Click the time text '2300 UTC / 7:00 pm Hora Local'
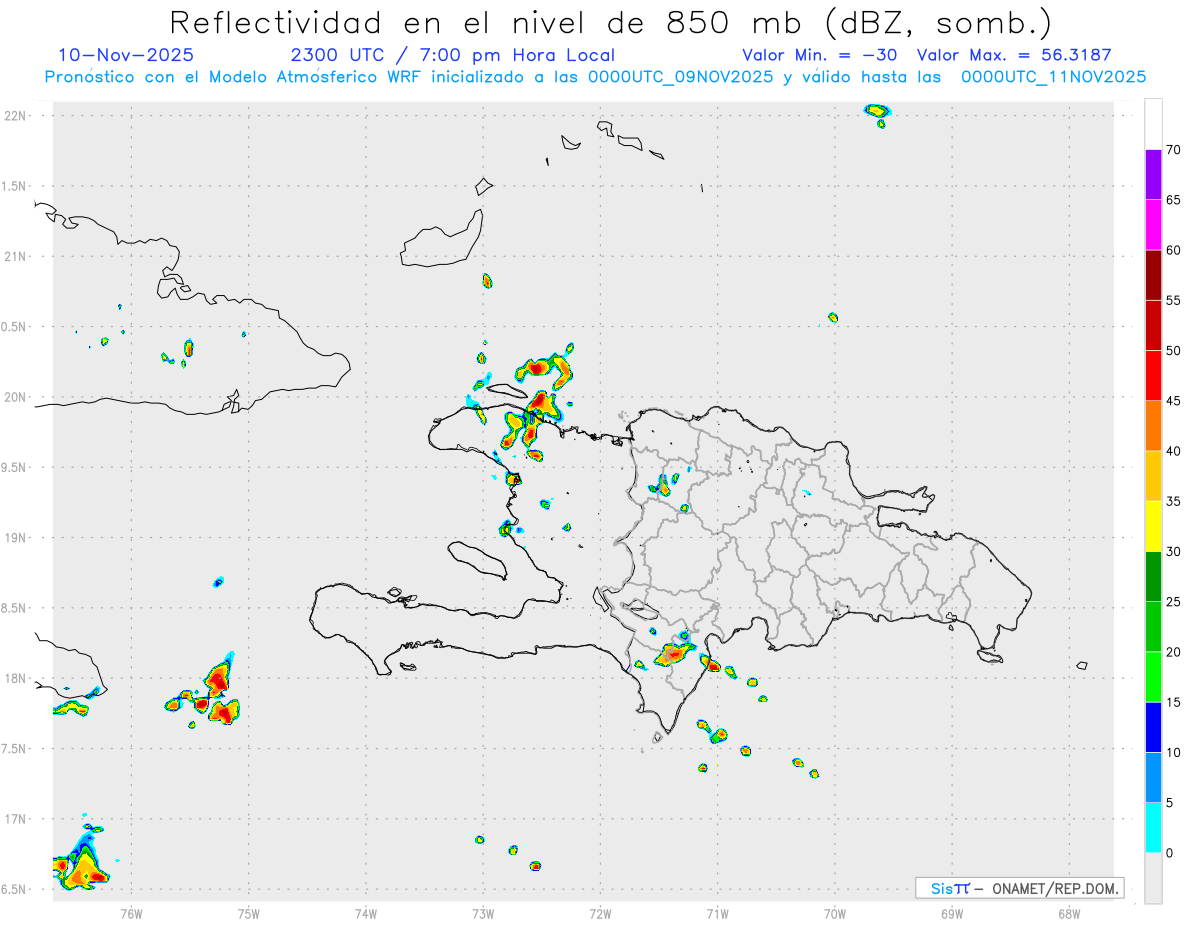Viewport: 1200px width, 927px height. [453, 55]
